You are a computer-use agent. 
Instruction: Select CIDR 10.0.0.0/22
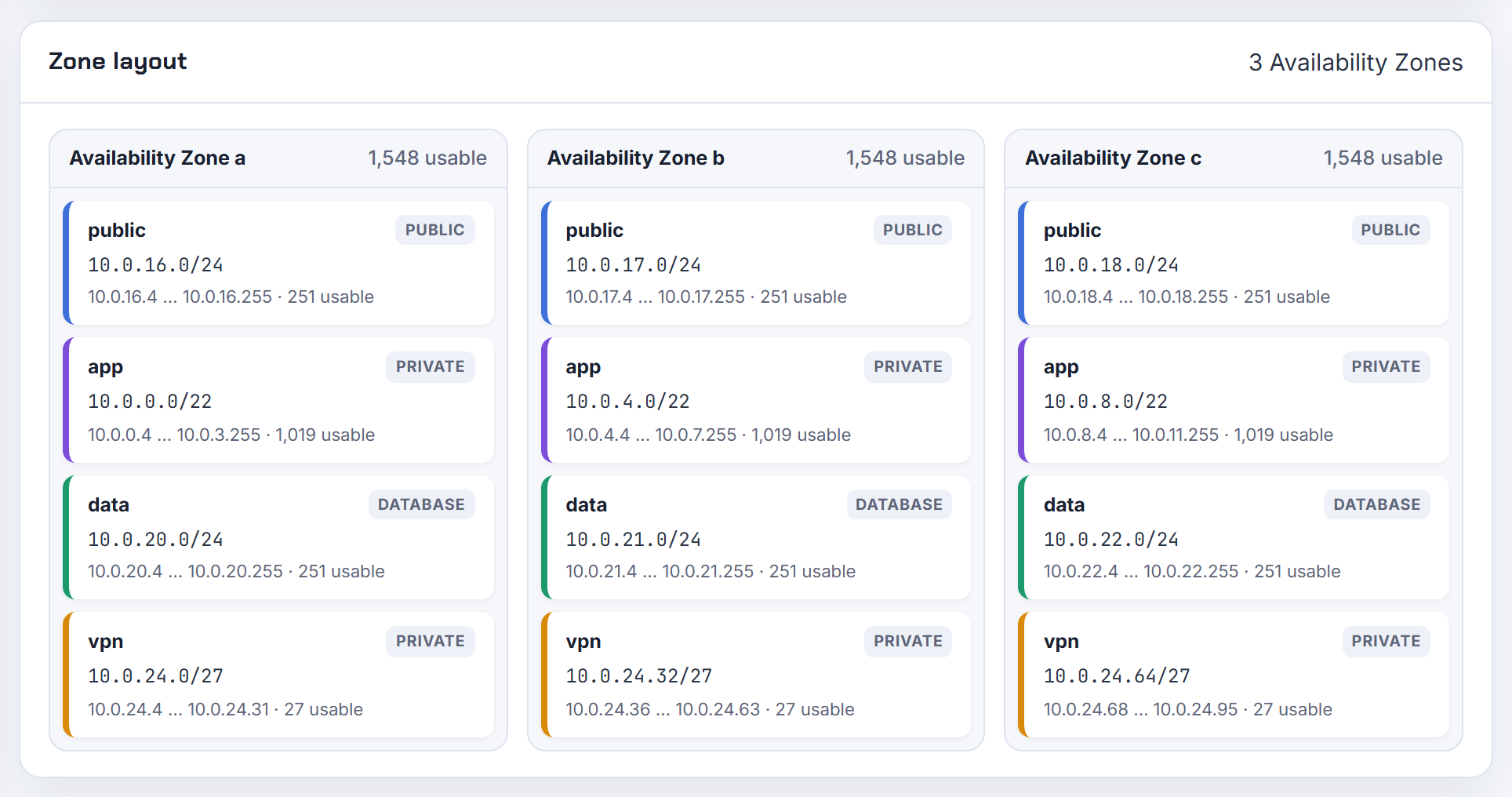150,402
